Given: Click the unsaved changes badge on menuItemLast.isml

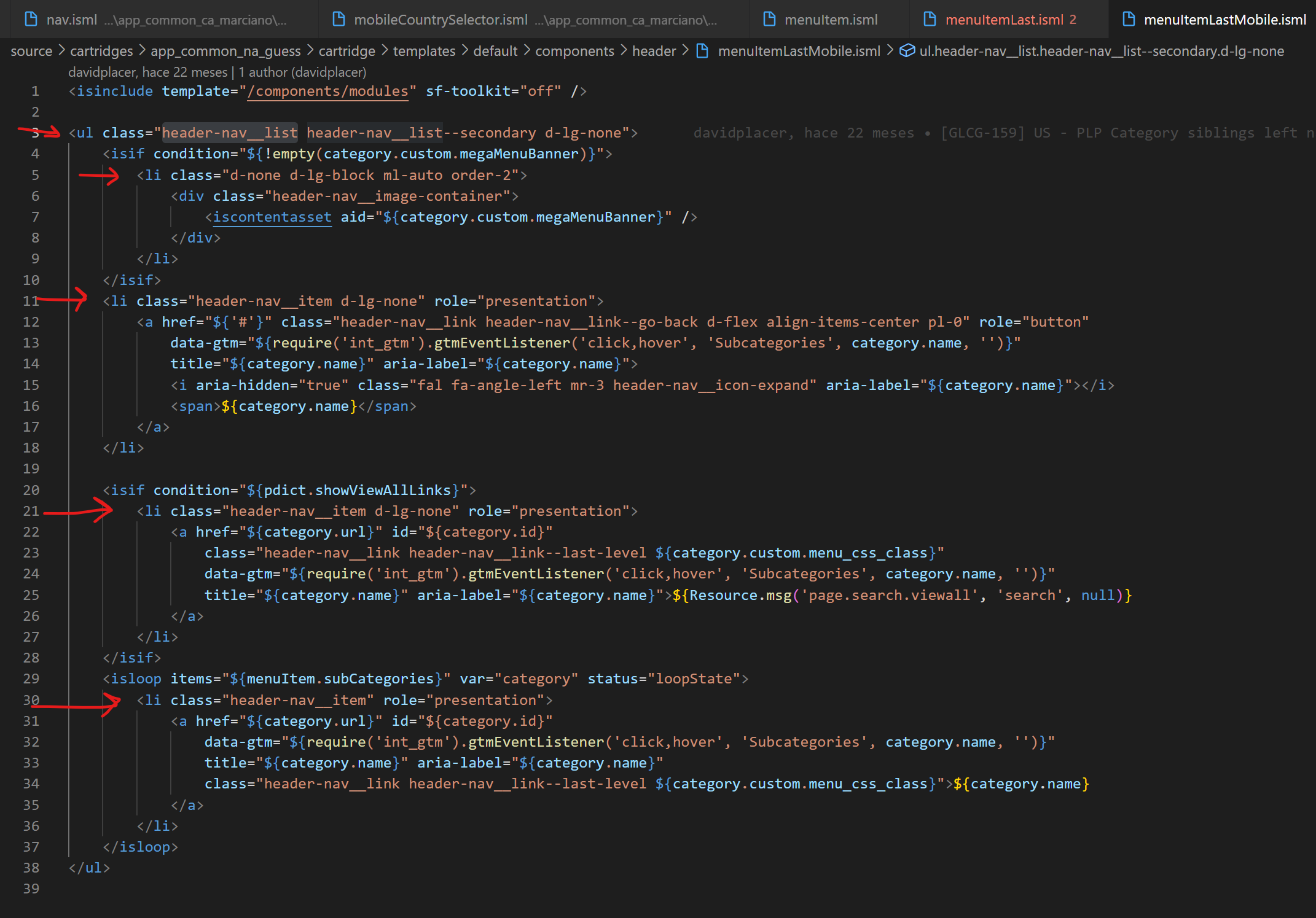Looking at the screenshot, I should coord(1072,19).
